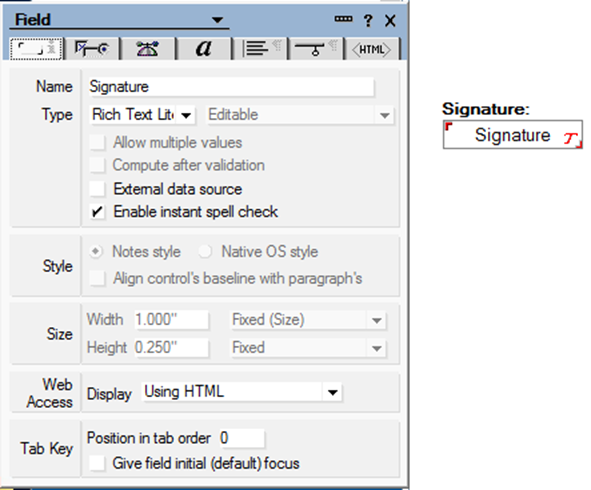
Task: Toggle Allow multiple values checkbox
Action: (x=97, y=143)
